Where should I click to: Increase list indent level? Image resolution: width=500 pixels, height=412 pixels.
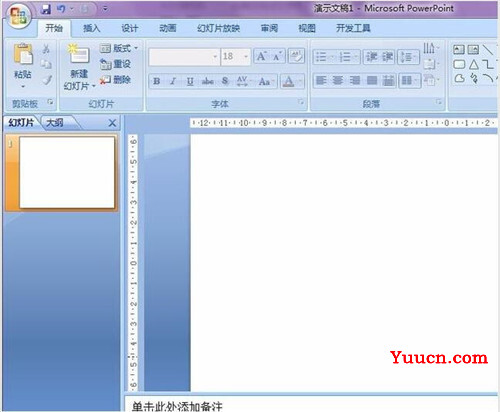coord(387,57)
